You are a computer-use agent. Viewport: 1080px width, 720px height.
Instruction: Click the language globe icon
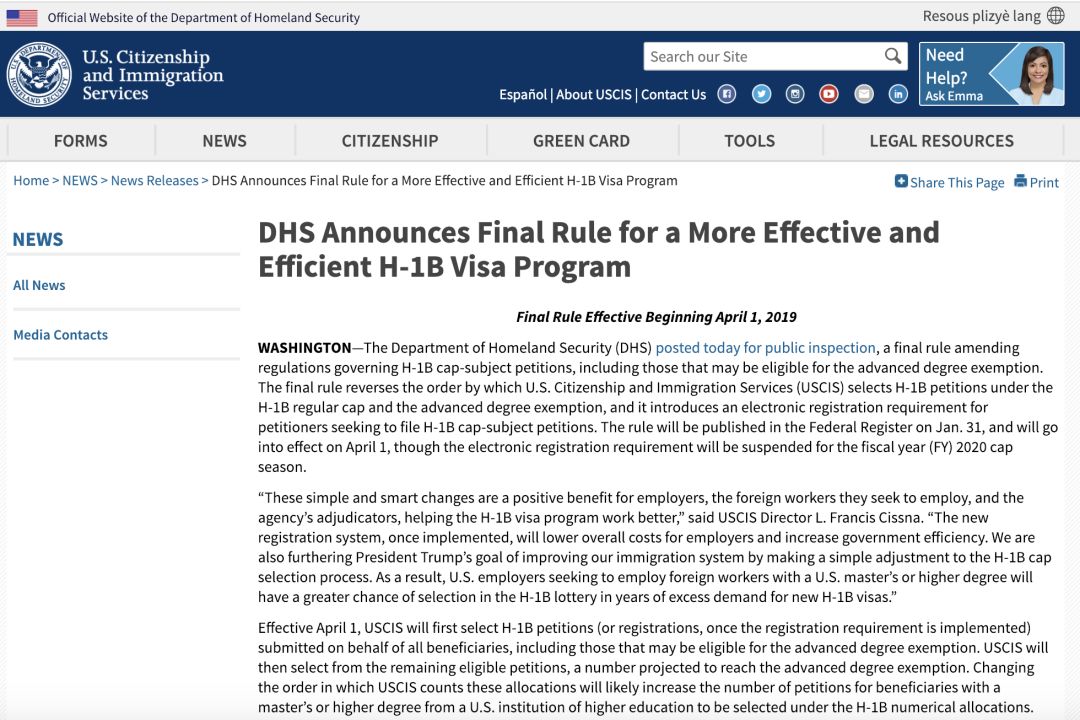point(1056,16)
